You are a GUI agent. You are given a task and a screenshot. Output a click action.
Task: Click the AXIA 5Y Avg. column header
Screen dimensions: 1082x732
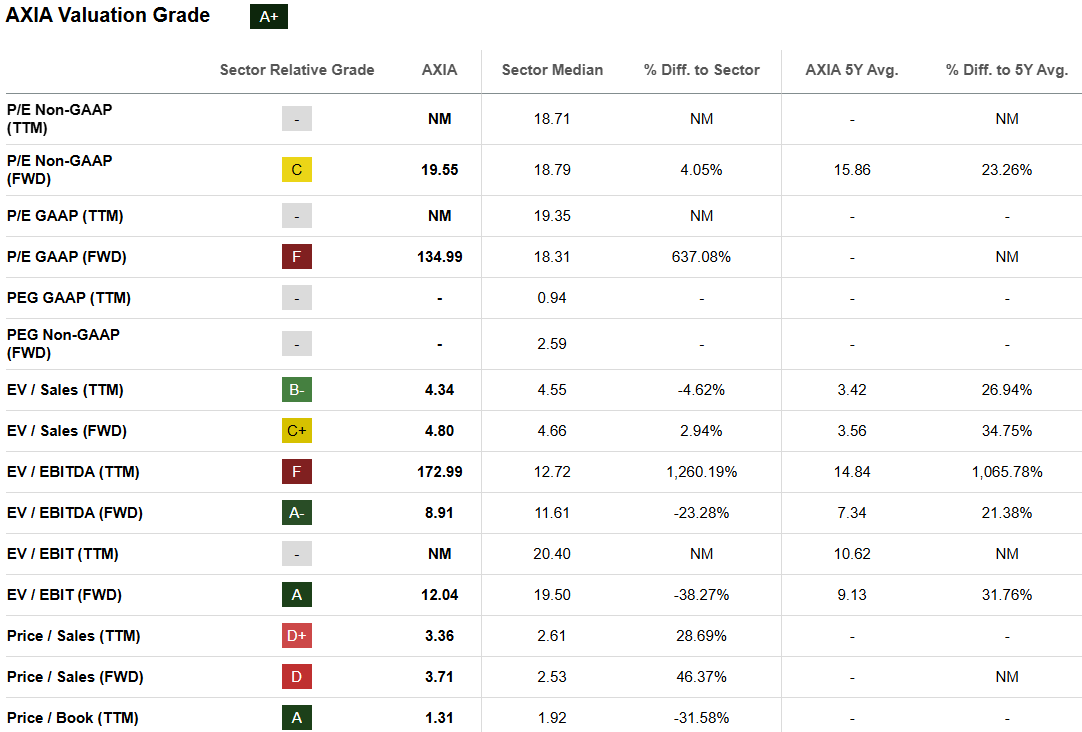[852, 70]
